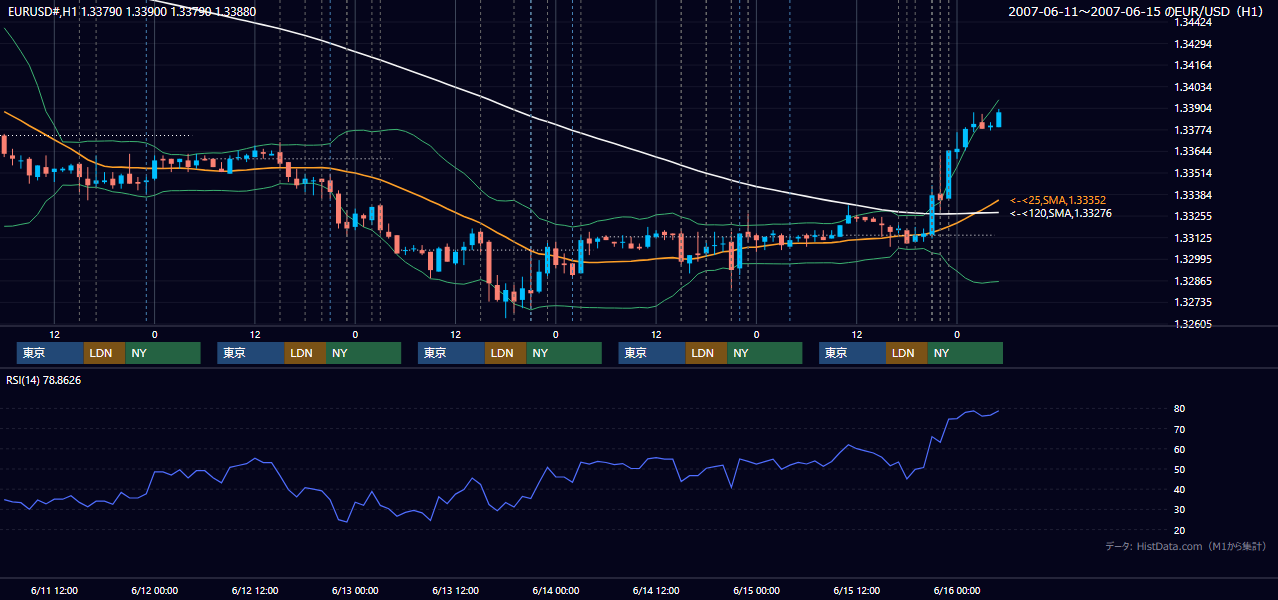Click RSI scale level 20
The width and height of the screenshot is (1278, 600).
(x=1180, y=530)
